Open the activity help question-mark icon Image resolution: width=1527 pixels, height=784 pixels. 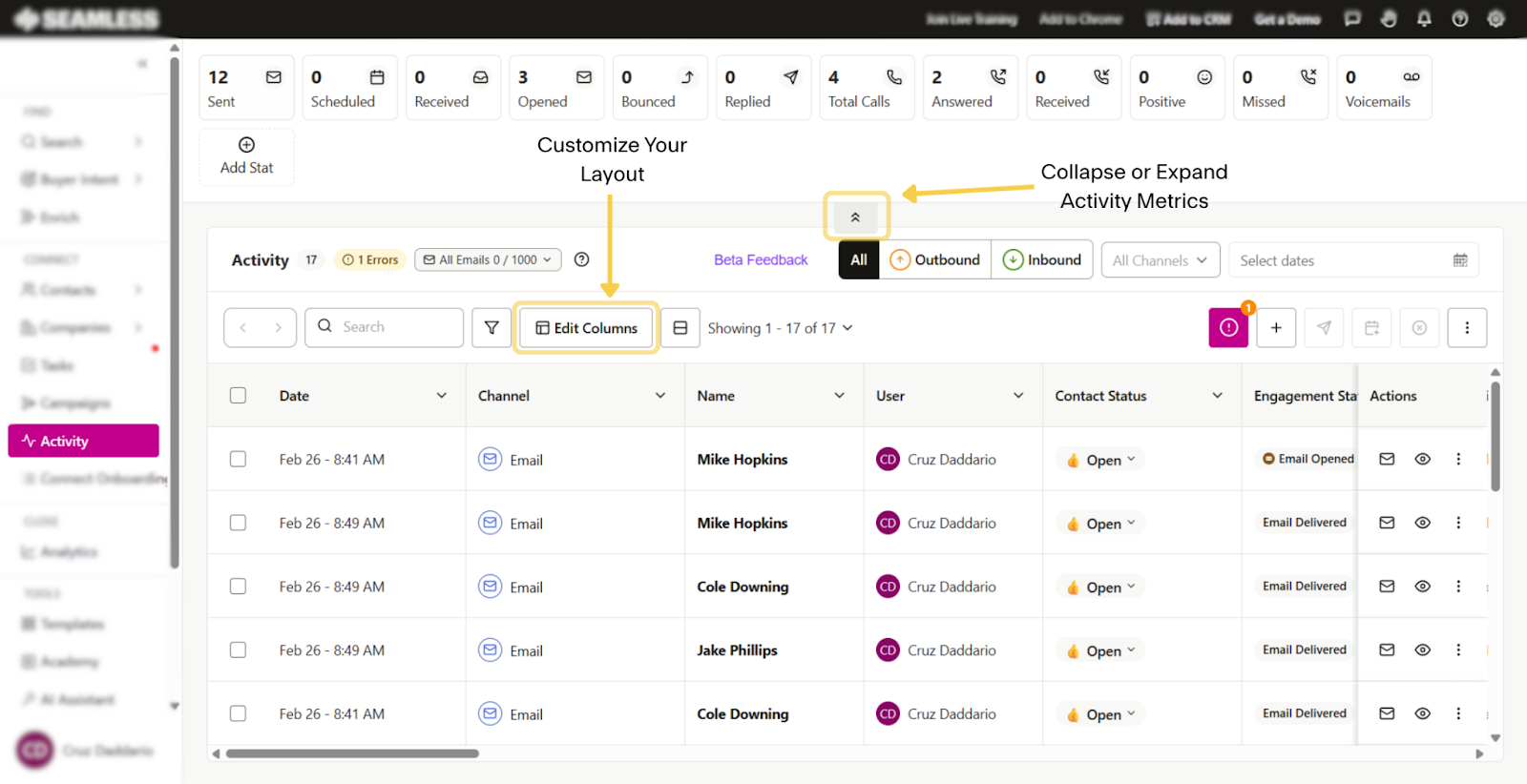click(x=582, y=259)
